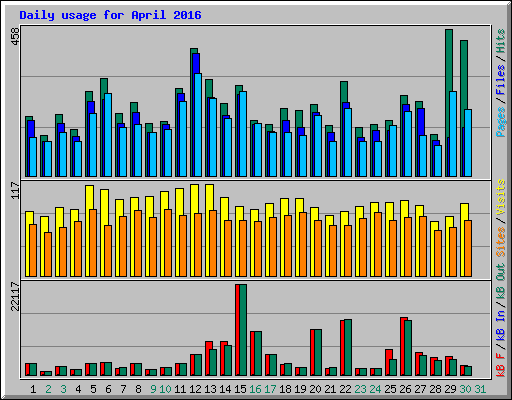
Task: Select the orange sites bar for day 8
Action: coord(138,243)
